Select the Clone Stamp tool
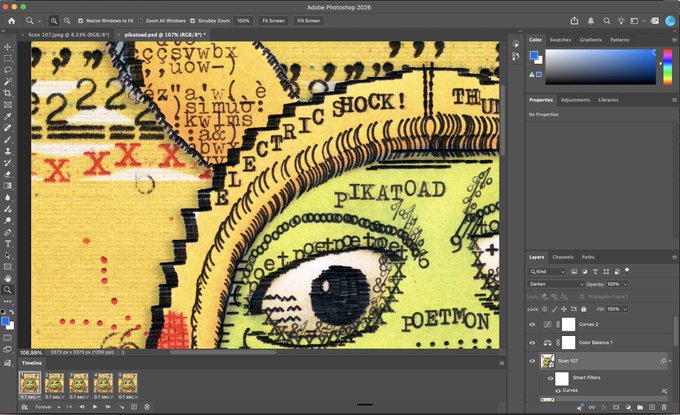The image size is (680, 415). point(8,151)
